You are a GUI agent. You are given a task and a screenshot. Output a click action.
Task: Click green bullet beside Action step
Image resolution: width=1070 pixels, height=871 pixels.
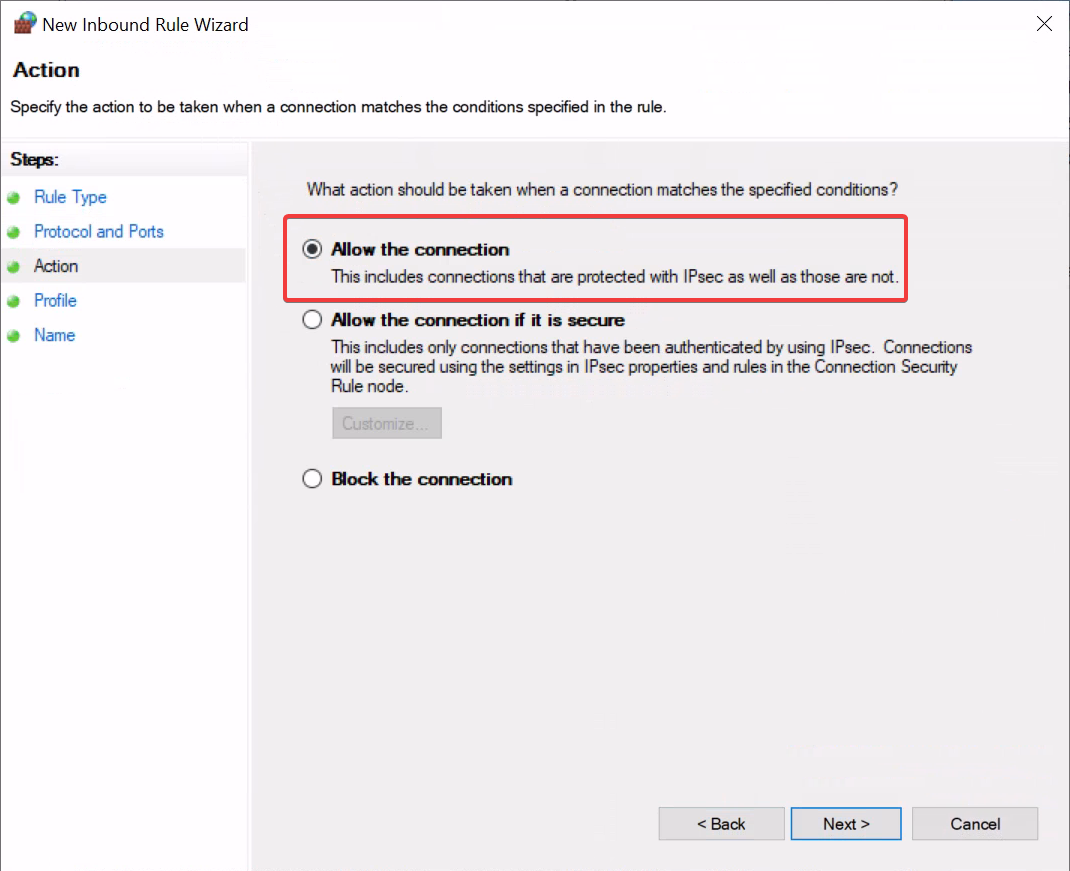[x=14, y=267]
